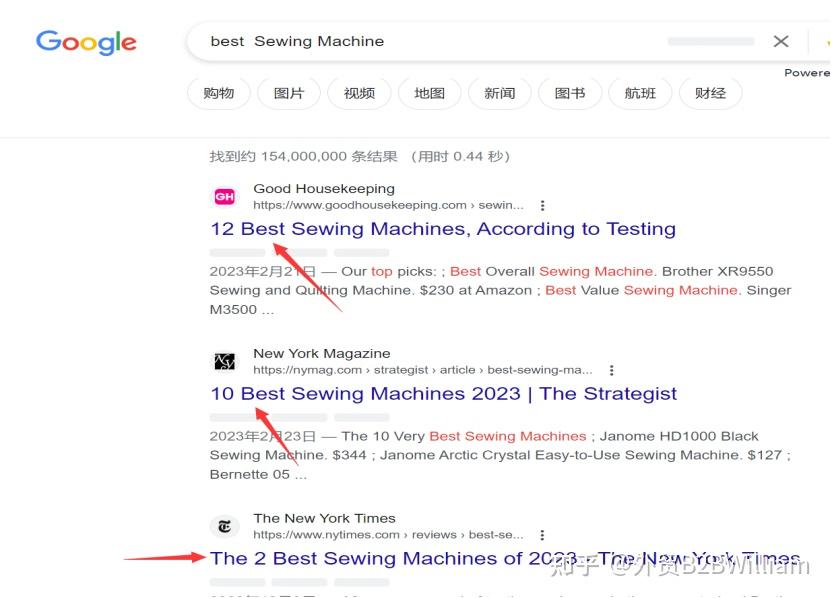
Task: Open the 12 Best Sewing Machines article
Action: click(443, 228)
